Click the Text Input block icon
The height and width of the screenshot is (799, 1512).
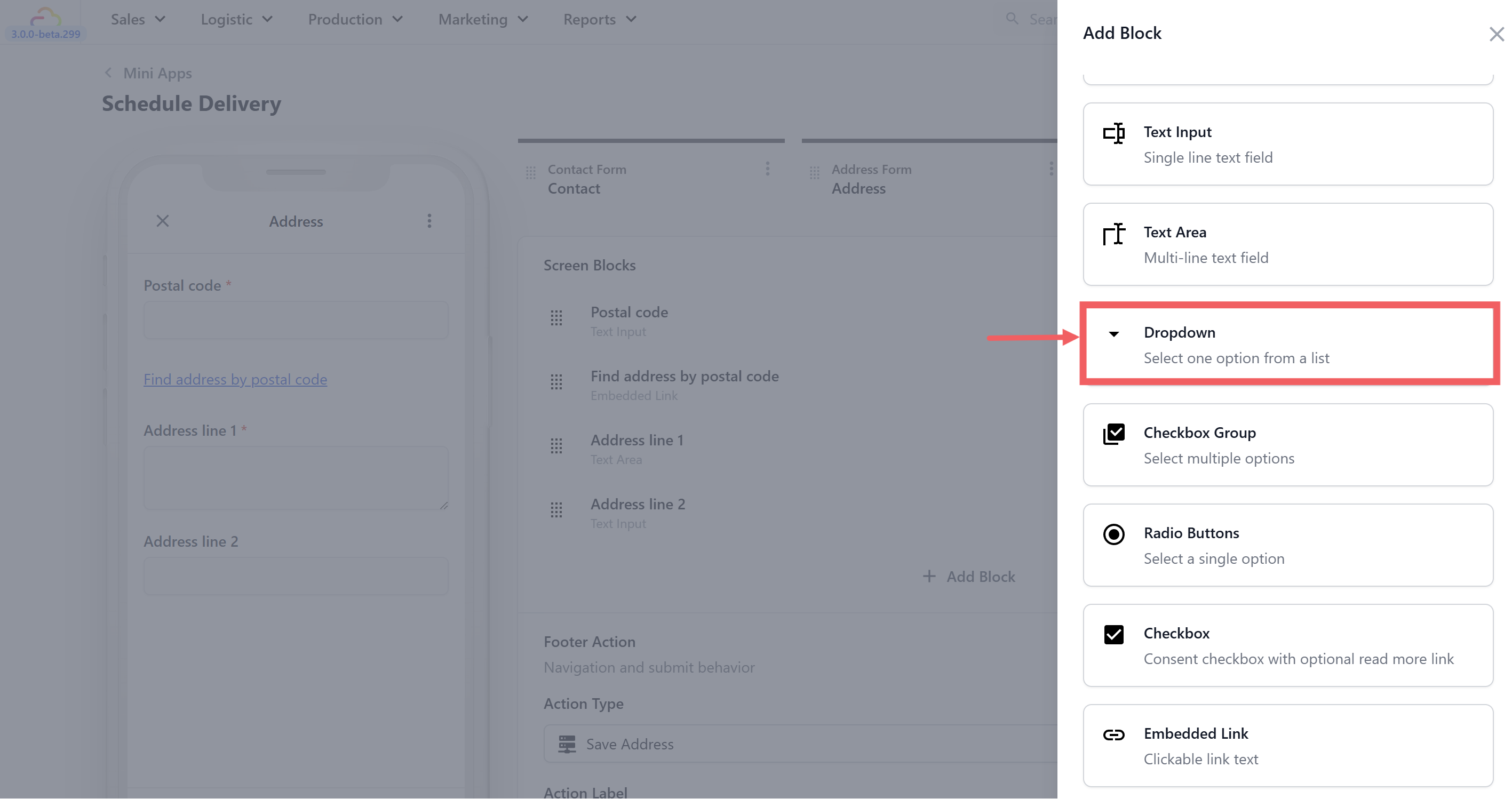(1113, 133)
